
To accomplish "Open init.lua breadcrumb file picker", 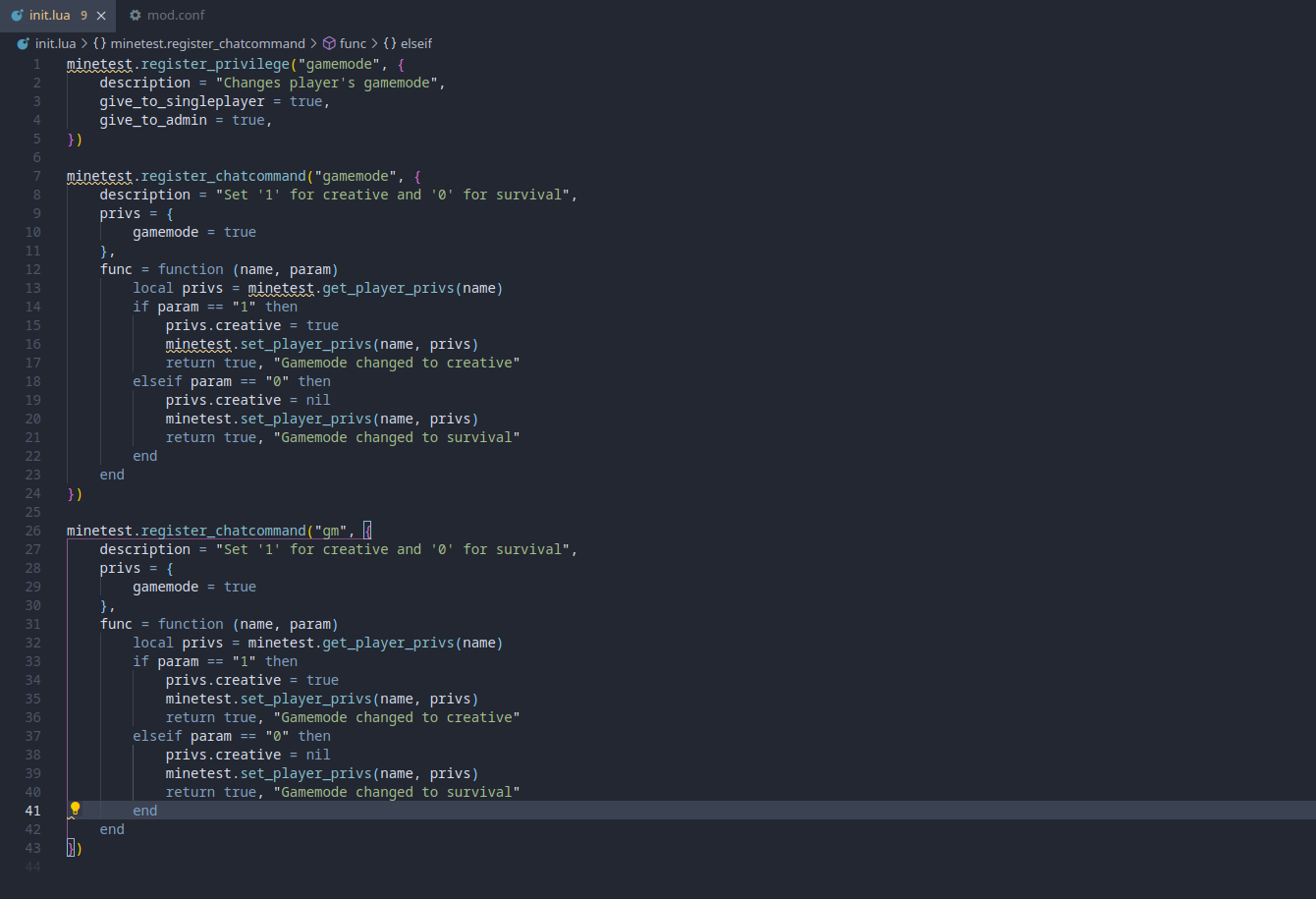I will coord(55,43).
